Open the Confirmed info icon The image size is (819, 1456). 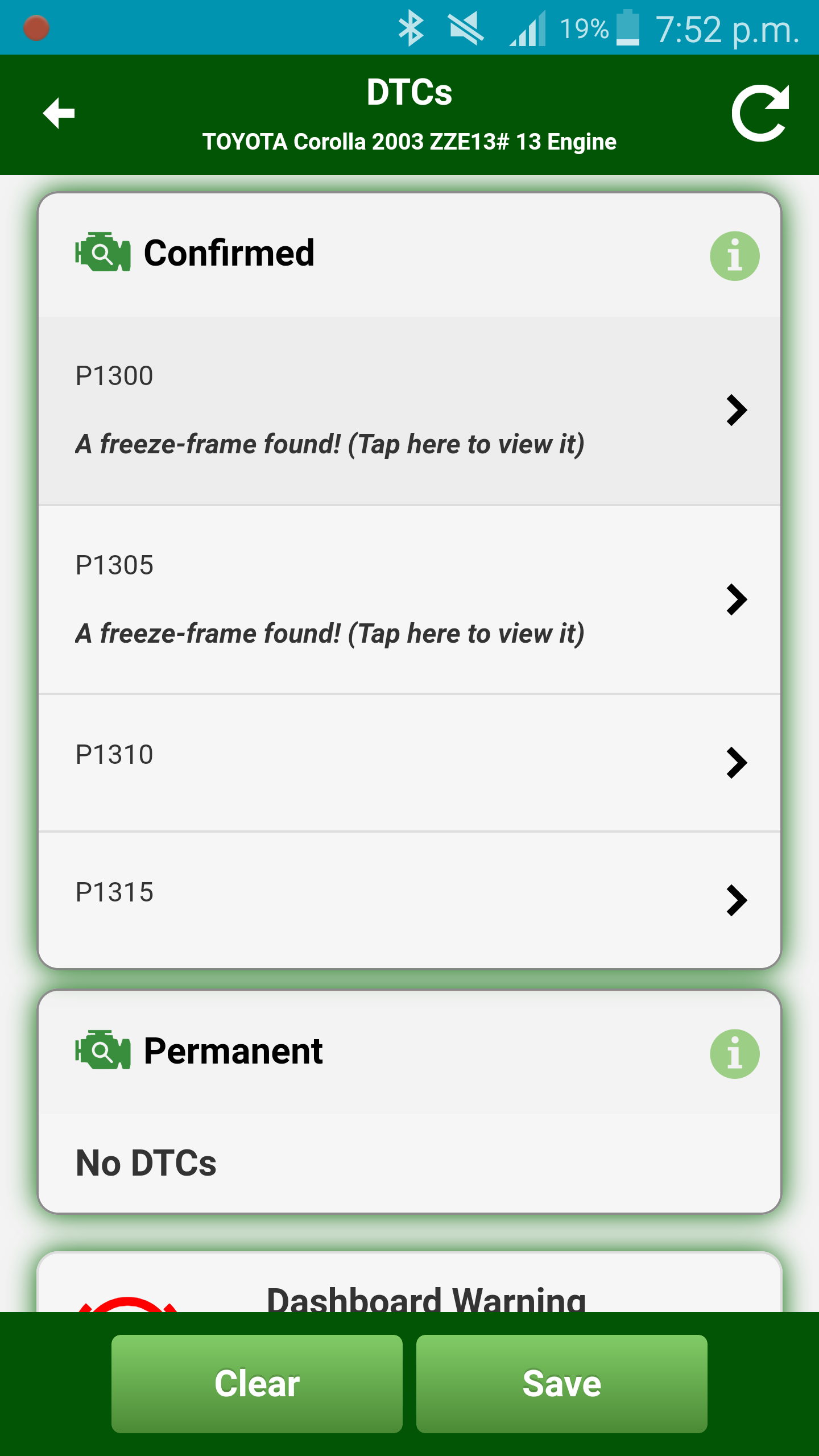click(x=734, y=256)
